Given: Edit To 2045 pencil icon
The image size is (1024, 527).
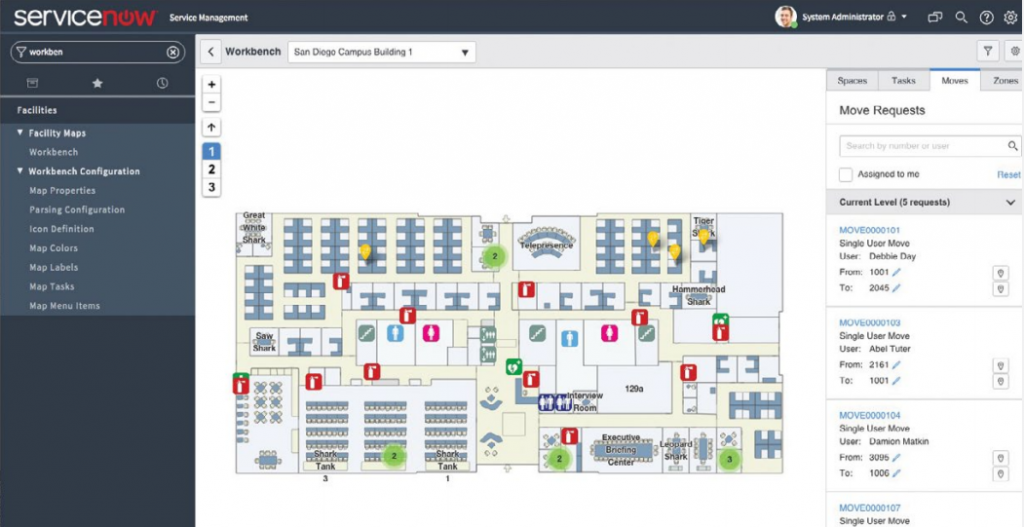Looking at the screenshot, I should point(896,288).
